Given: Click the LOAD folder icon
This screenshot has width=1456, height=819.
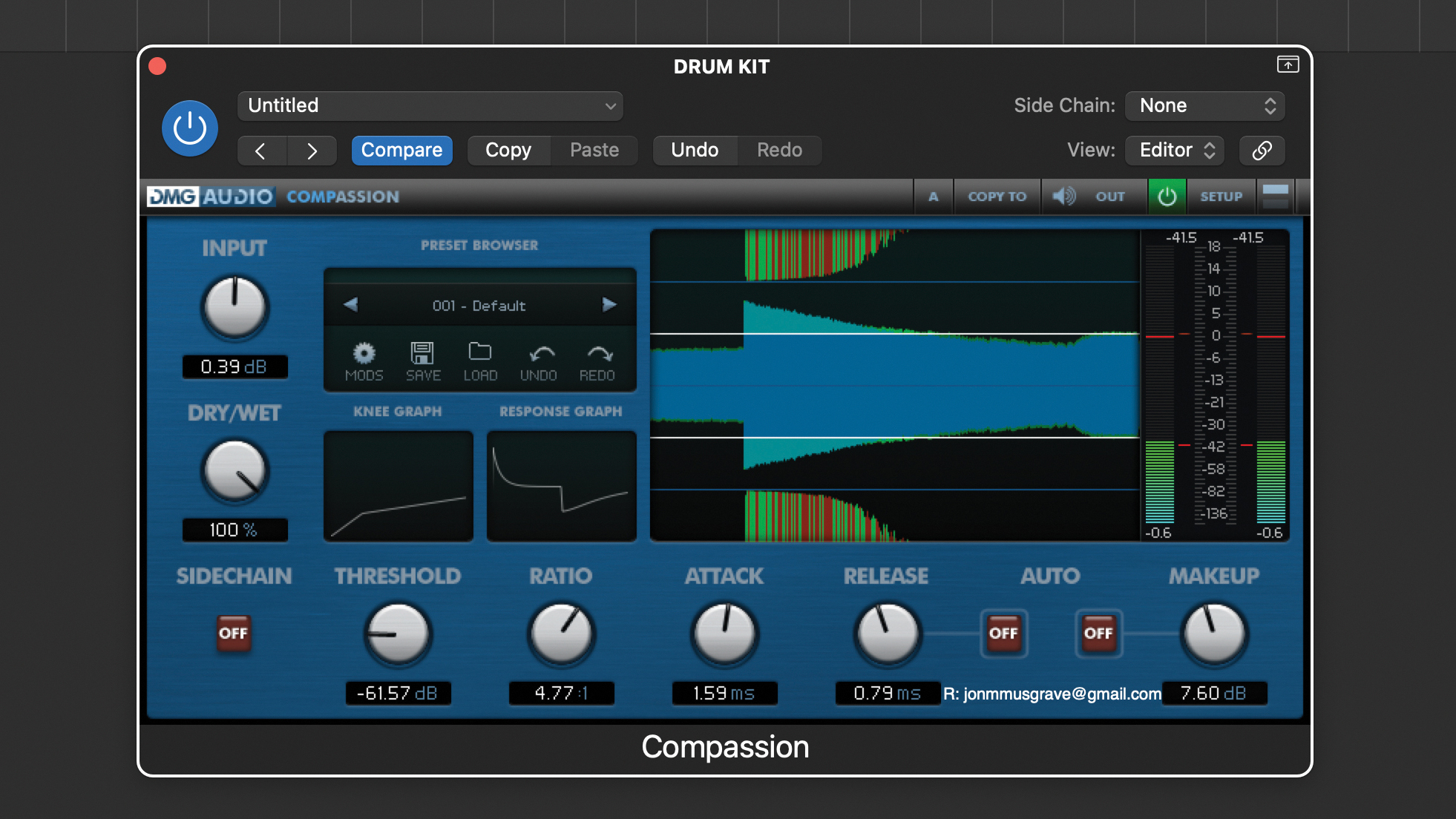Looking at the screenshot, I should [480, 352].
